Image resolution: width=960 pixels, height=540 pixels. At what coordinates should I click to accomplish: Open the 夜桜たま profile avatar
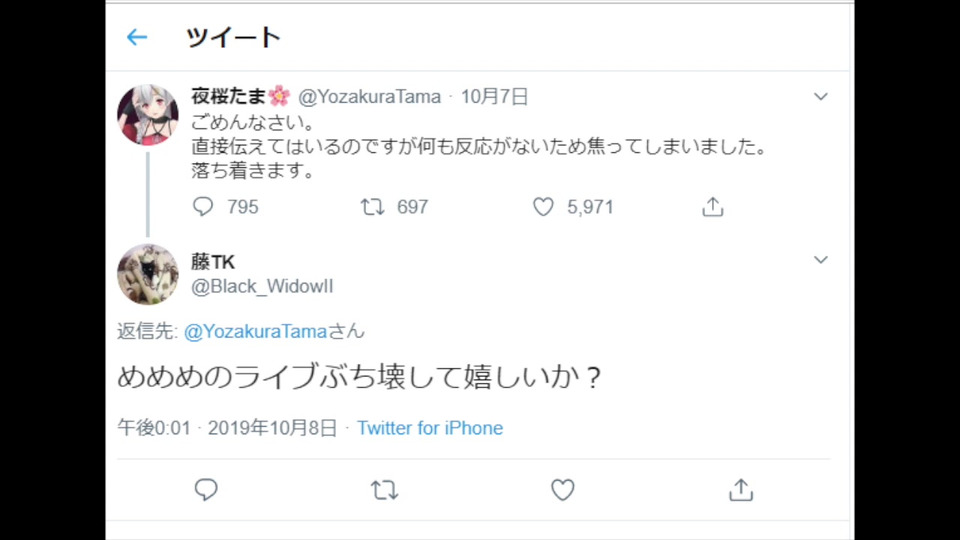pyautogui.click(x=148, y=114)
